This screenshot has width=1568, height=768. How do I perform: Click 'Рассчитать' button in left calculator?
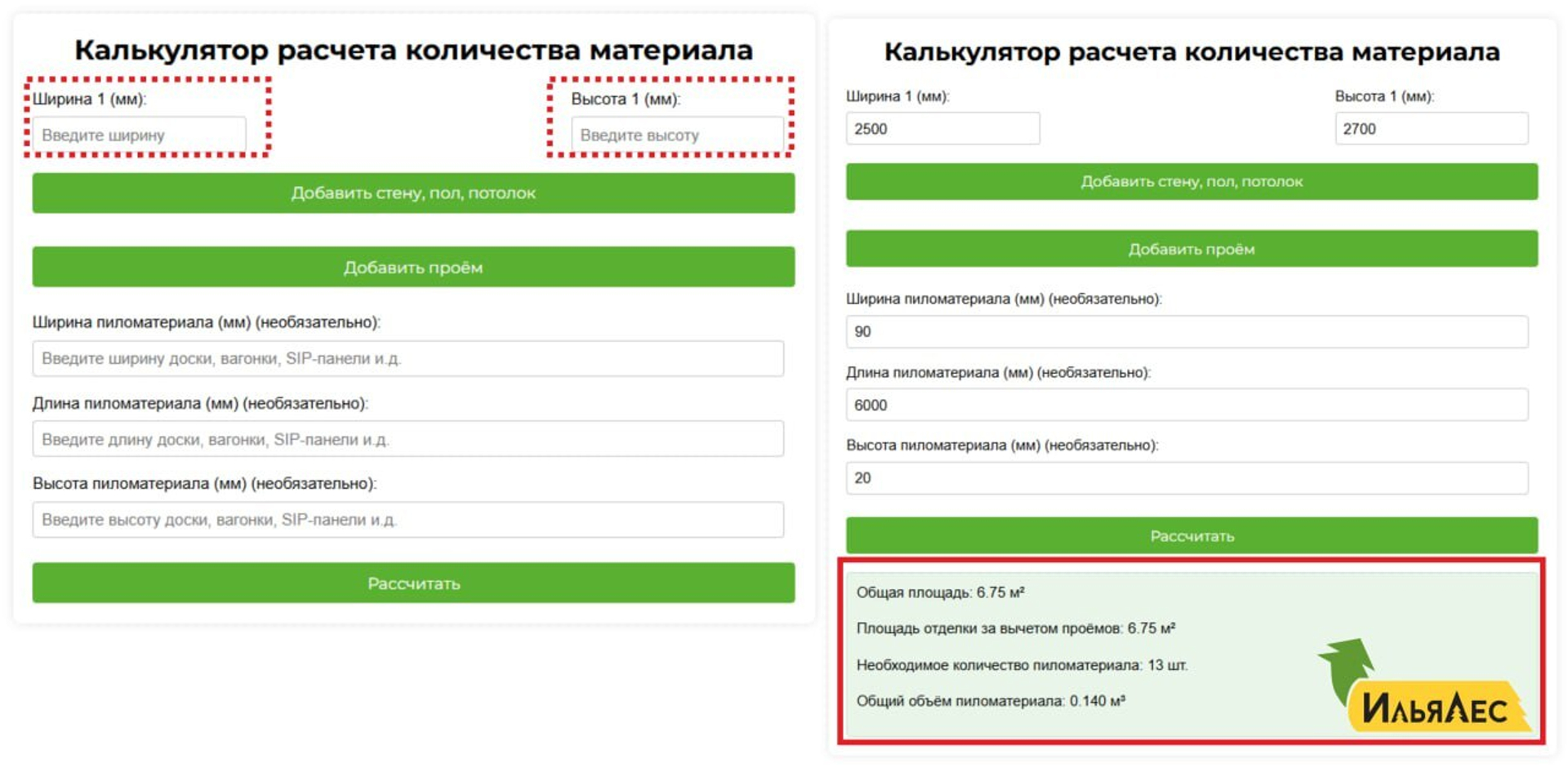pyautogui.click(x=413, y=583)
